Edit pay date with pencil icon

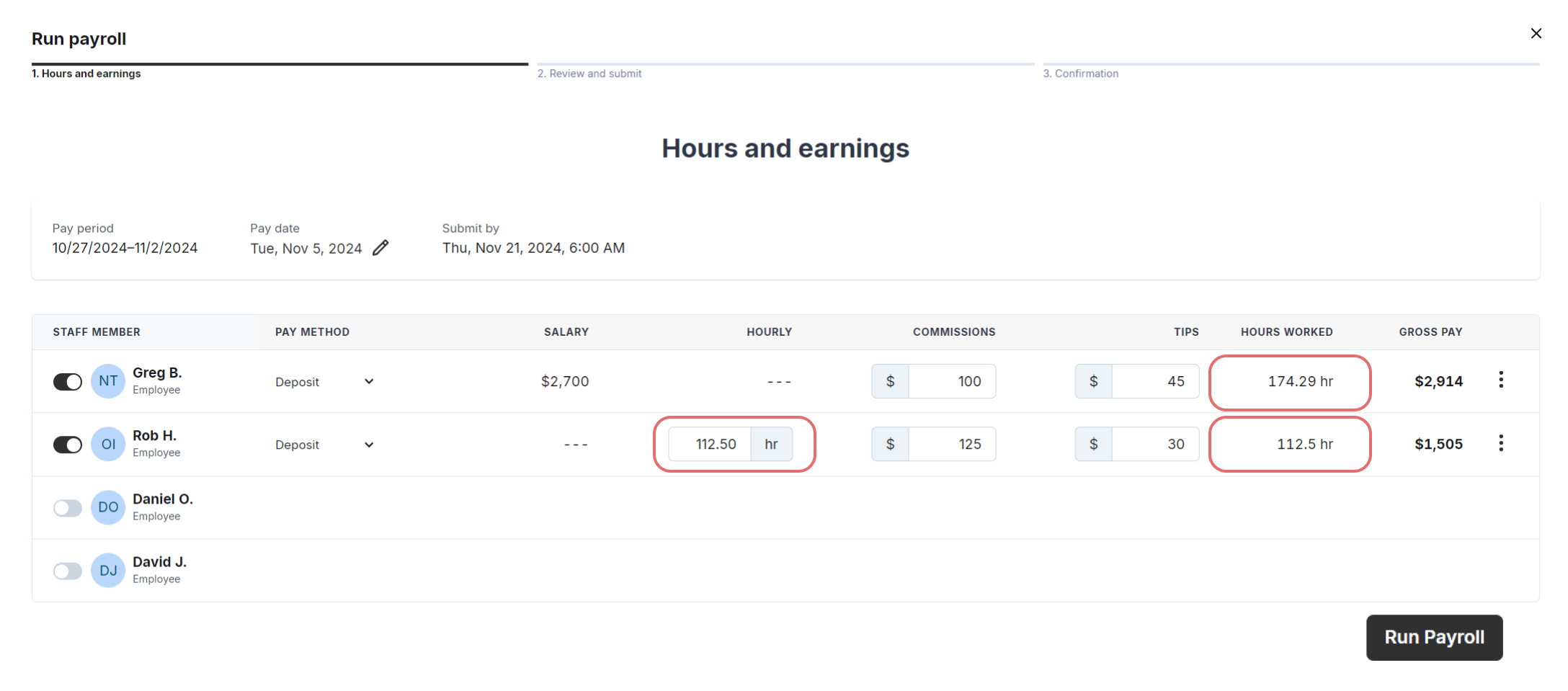point(380,248)
